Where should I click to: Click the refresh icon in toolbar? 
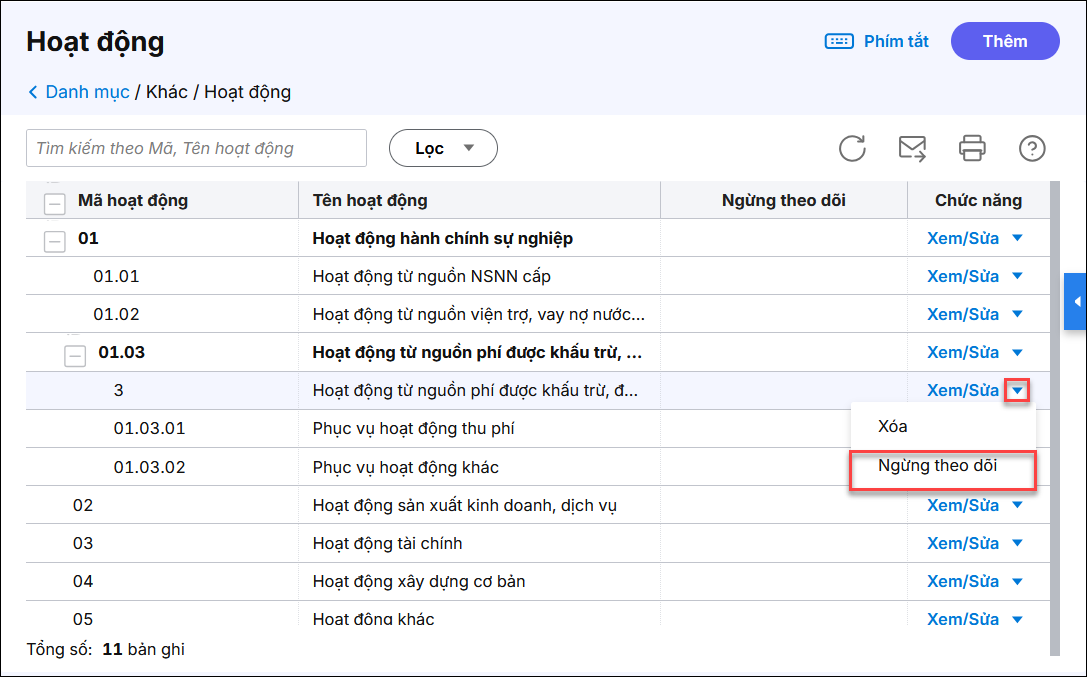click(852, 148)
